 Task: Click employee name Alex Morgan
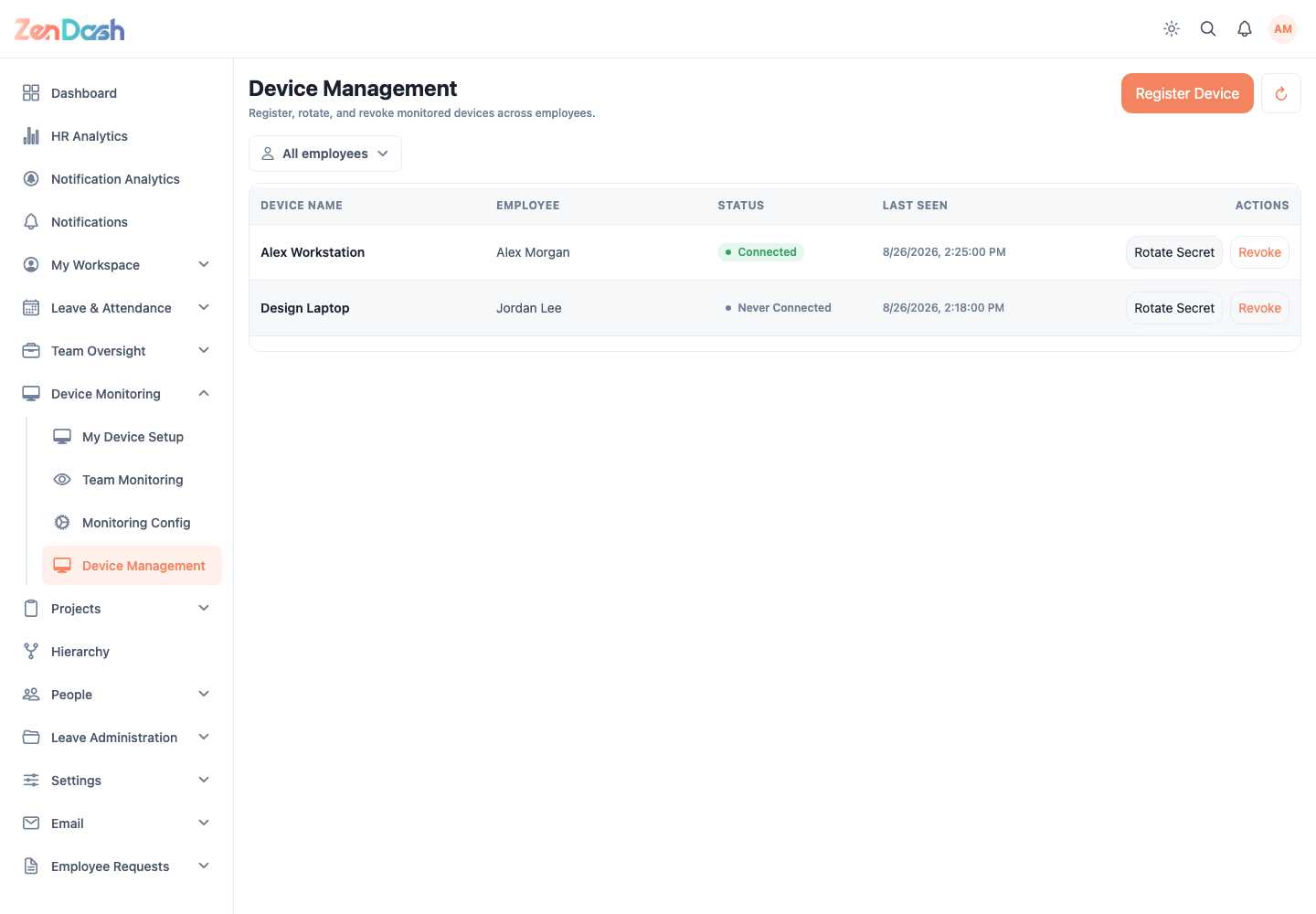coord(533,252)
